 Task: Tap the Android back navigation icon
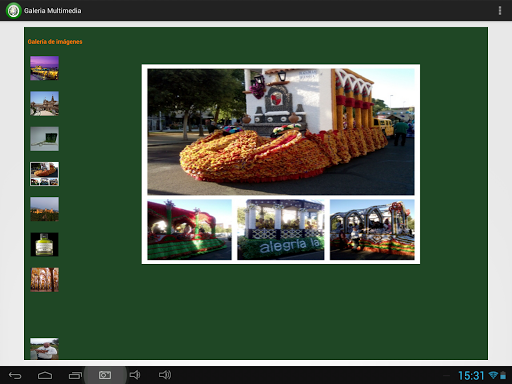tap(15, 376)
